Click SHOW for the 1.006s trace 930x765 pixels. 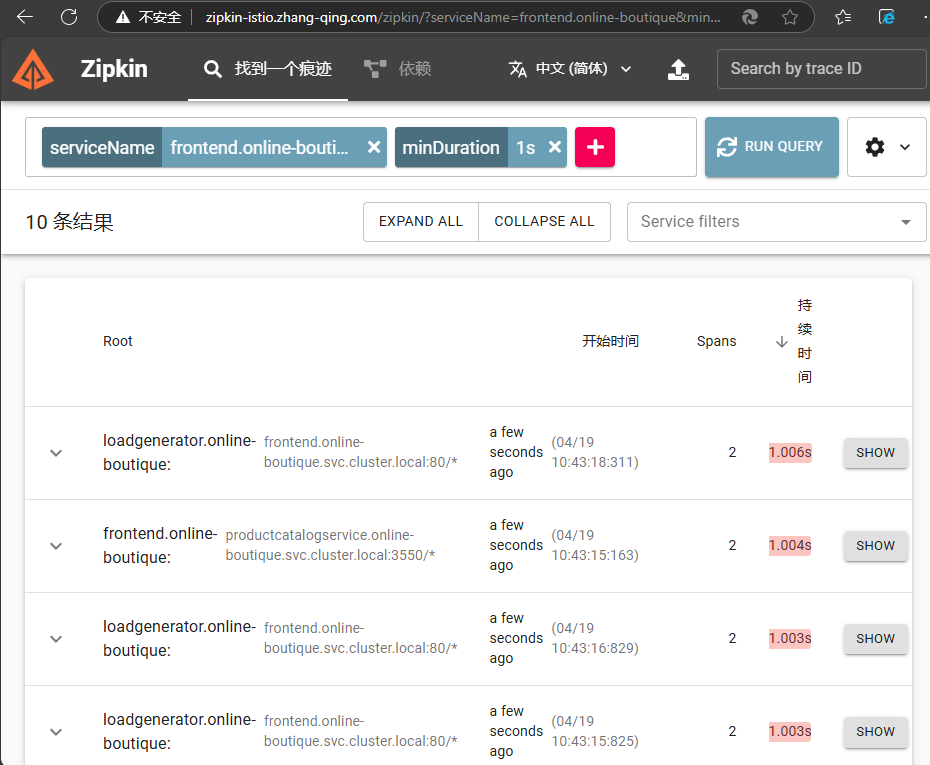875,453
